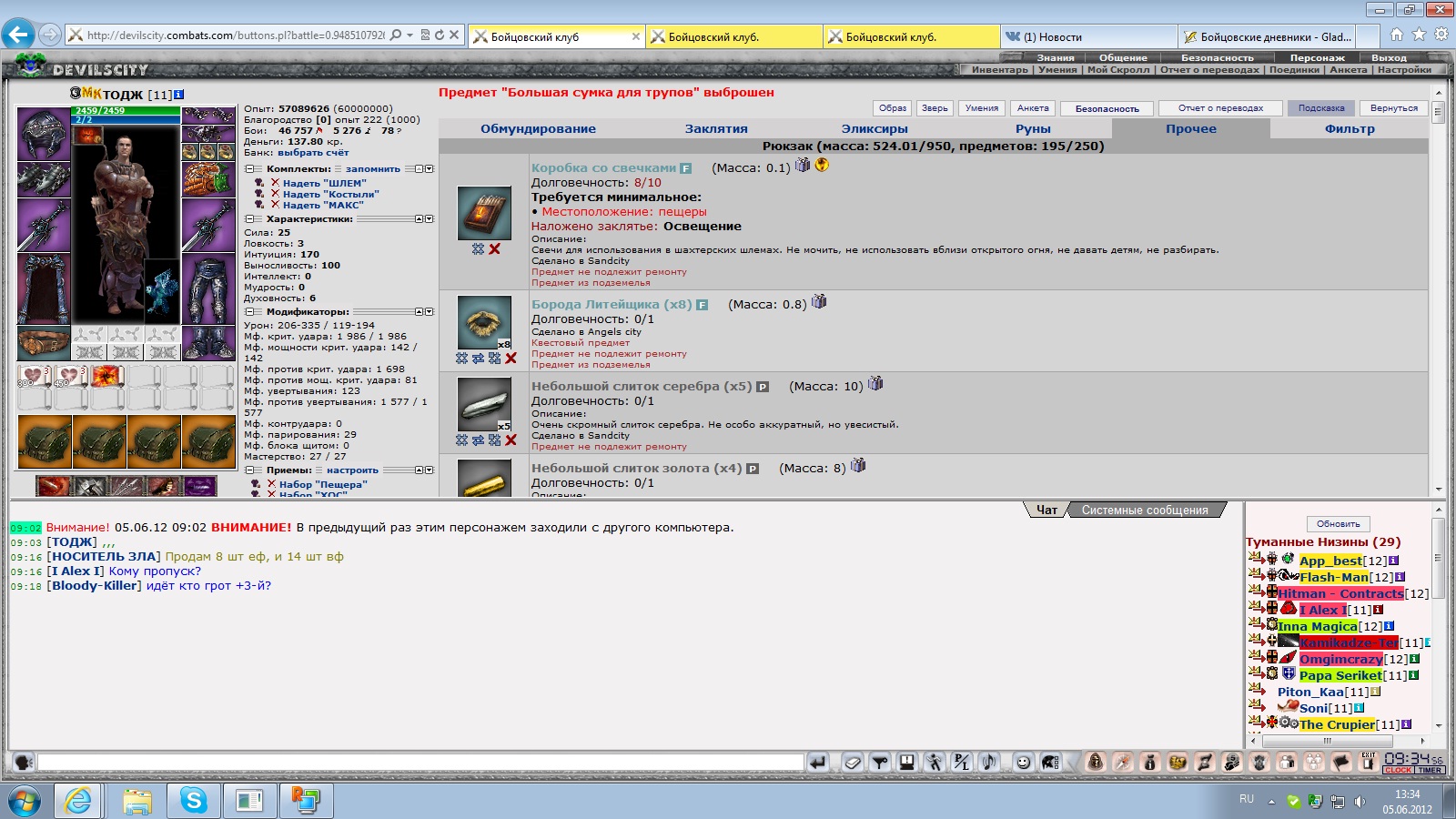Open Инвентарь in top menu
This screenshot has width=1456, height=819.
tap(999, 69)
